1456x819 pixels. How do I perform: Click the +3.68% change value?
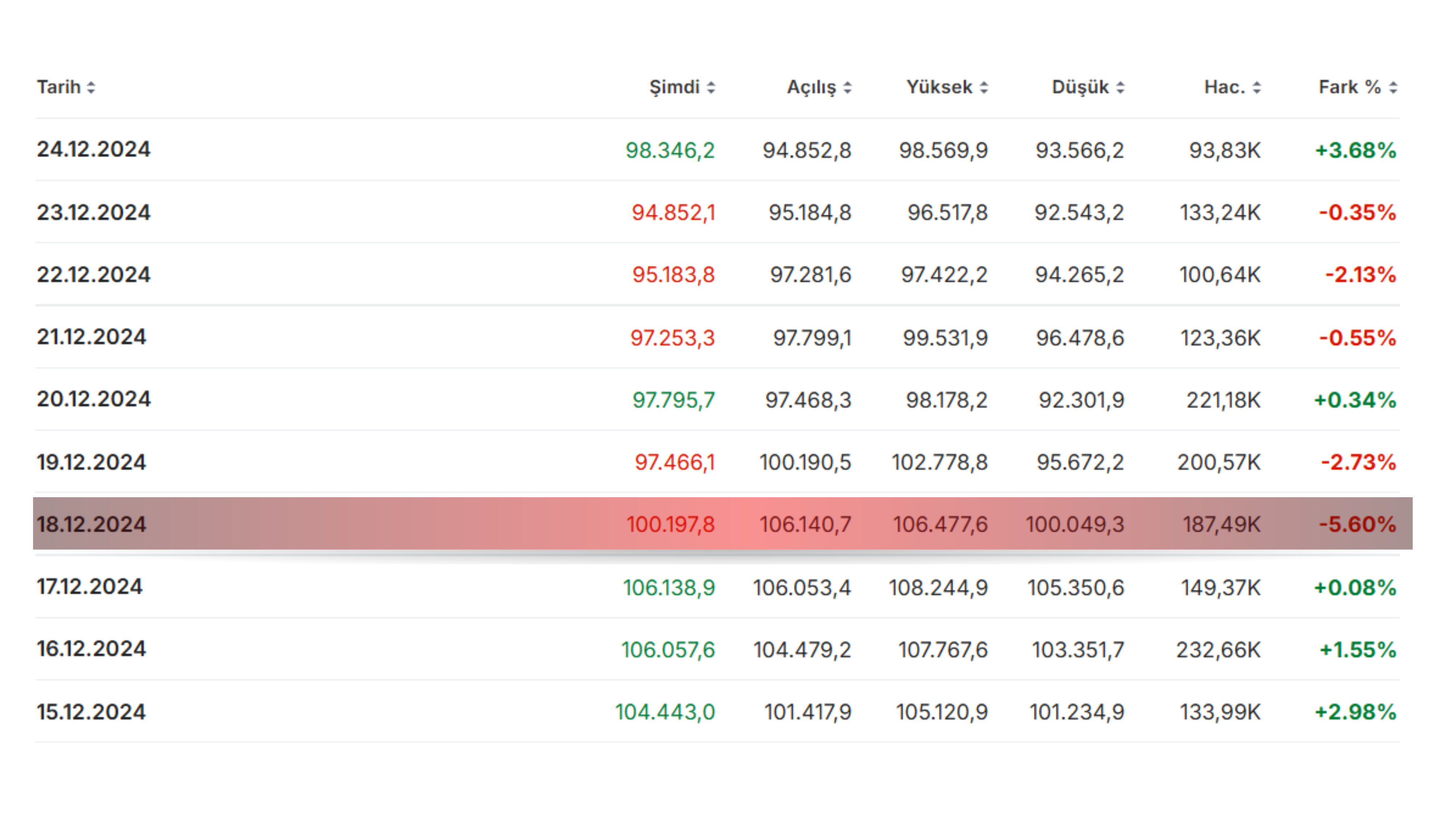point(1356,150)
